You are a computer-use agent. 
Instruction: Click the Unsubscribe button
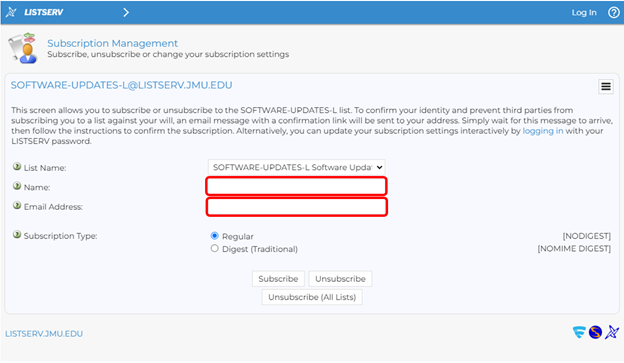pos(340,279)
